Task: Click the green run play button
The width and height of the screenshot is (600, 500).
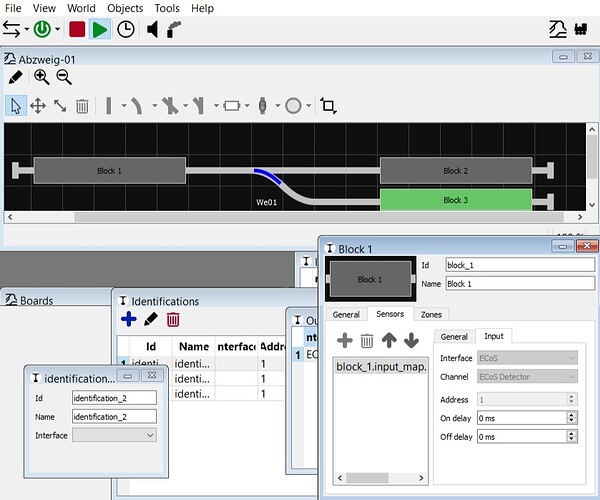Action: click(100, 29)
